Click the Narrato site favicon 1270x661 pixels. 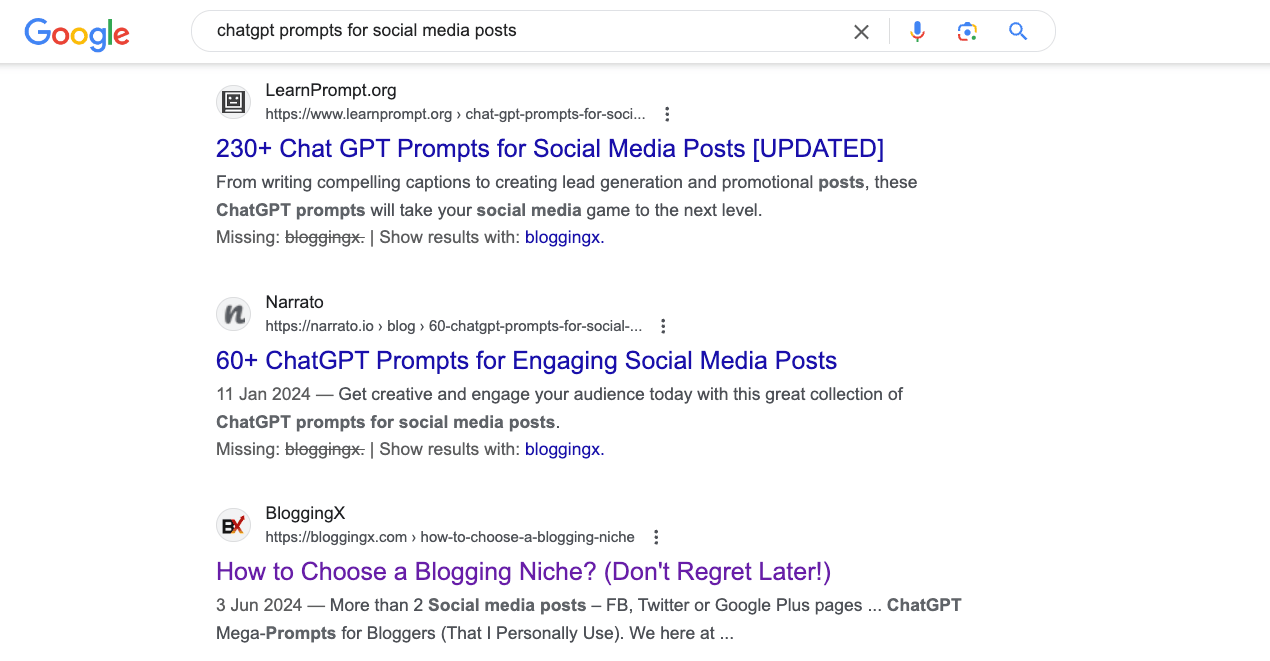click(233, 313)
